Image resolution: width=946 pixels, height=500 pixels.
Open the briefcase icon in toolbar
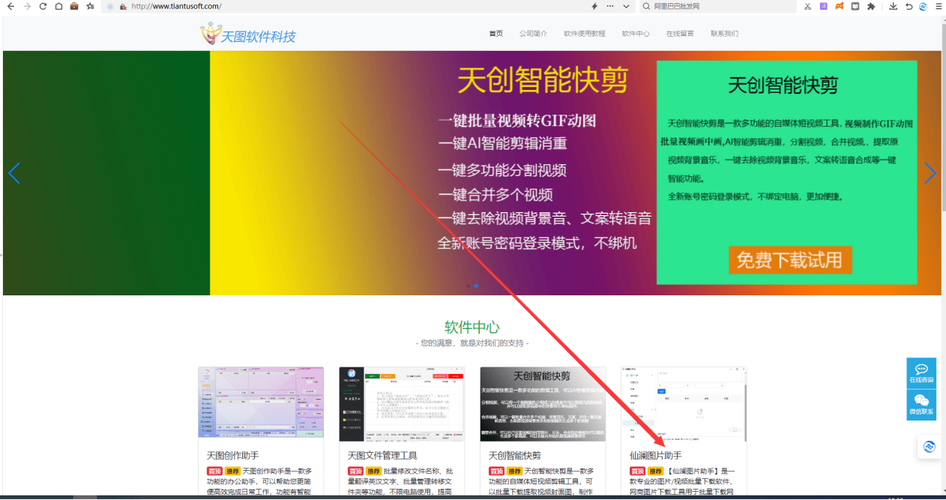click(x=74, y=6)
